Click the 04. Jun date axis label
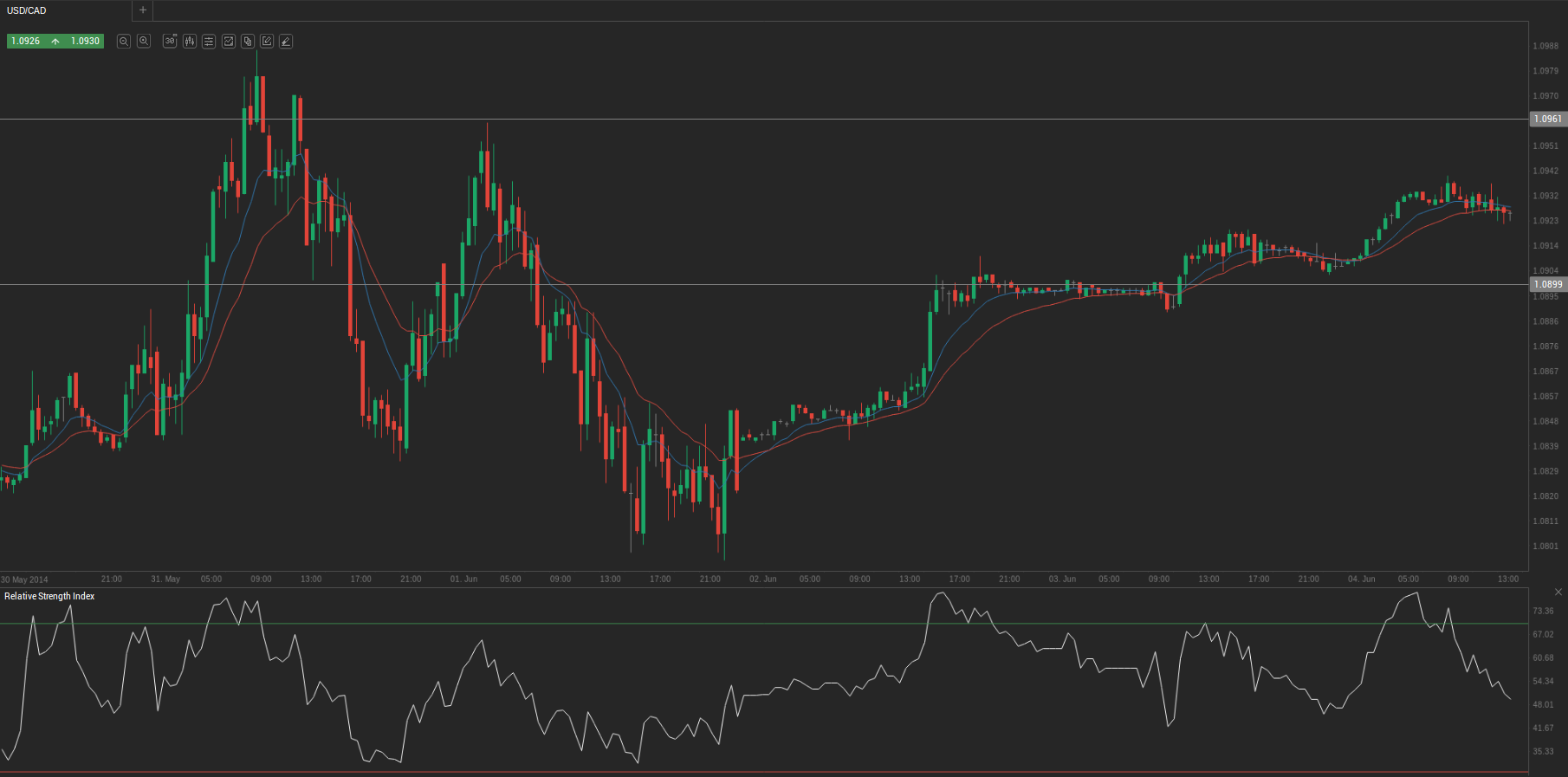The image size is (1568, 777). (1361, 579)
